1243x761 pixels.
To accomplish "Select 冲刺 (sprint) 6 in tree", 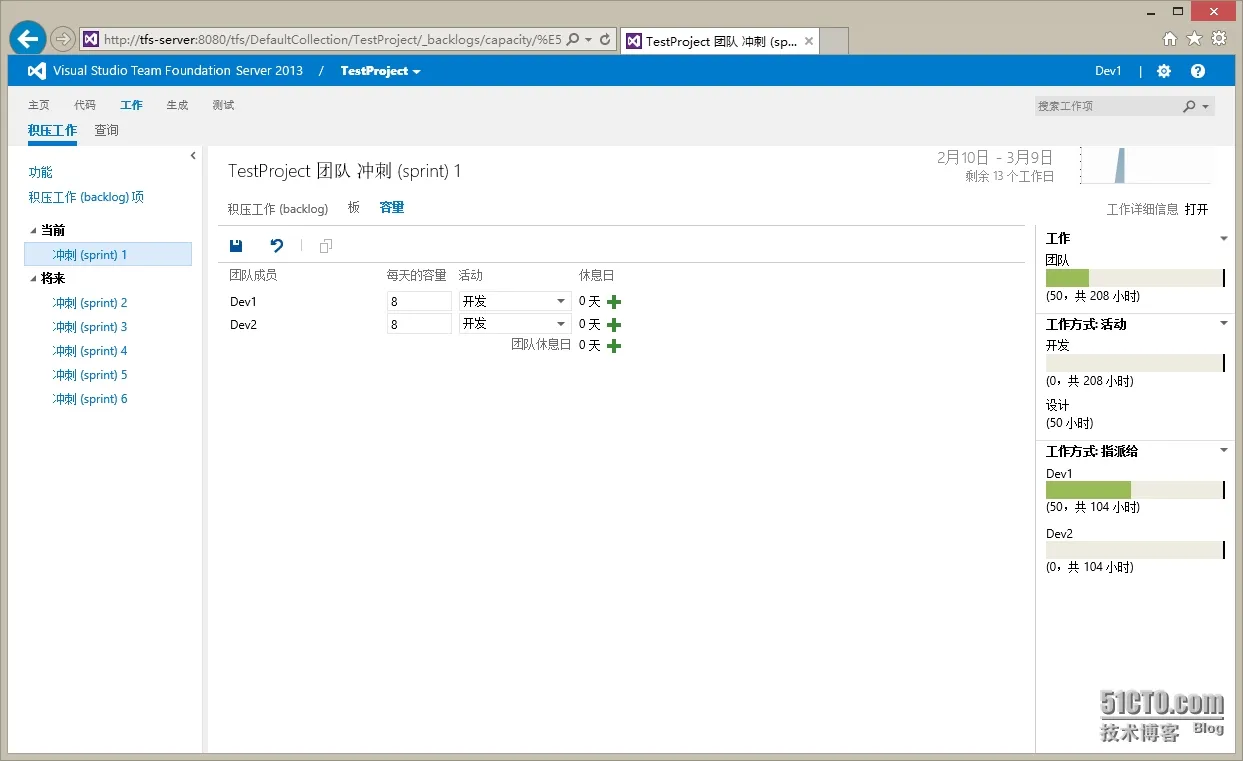I will coord(90,399).
